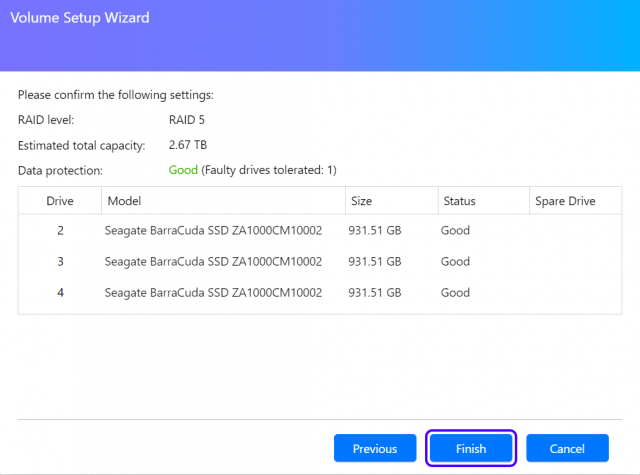Click the green Good data protection text
The width and height of the screenshot is (640, 475).
click(183, 170)
